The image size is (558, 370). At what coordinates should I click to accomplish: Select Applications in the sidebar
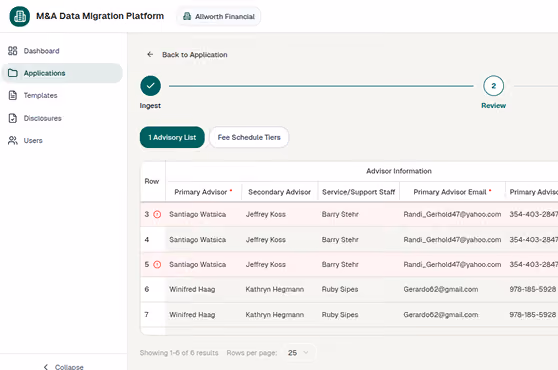tap(62, 73)
